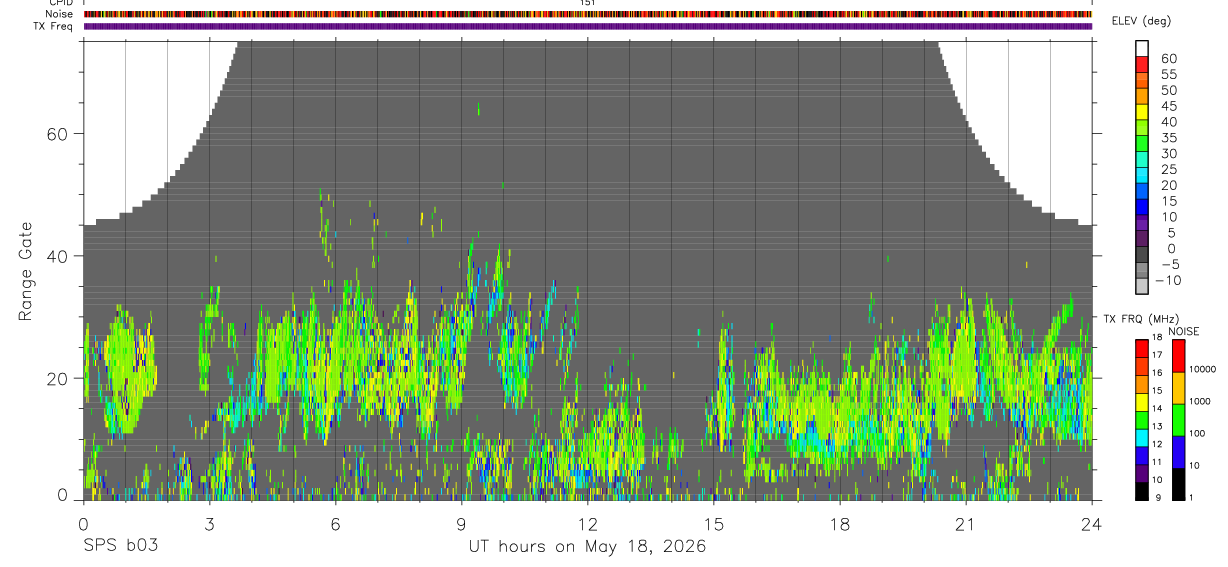
Task: Pick the red top segment of NOISE bar
Action: pyautogui.click(x=1178, y=356)
